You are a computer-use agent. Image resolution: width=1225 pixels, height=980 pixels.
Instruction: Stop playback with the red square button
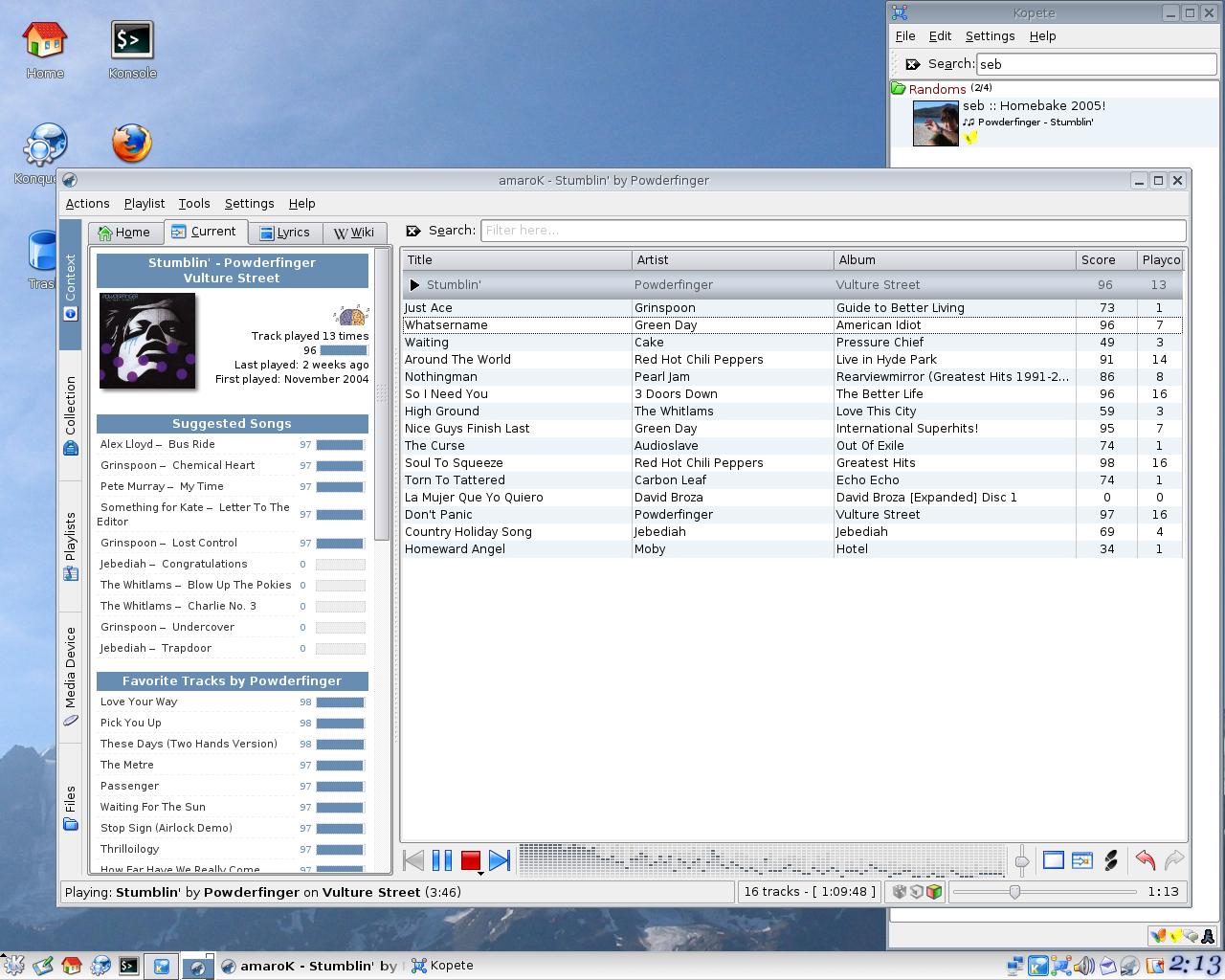click(x=470, y=860)
